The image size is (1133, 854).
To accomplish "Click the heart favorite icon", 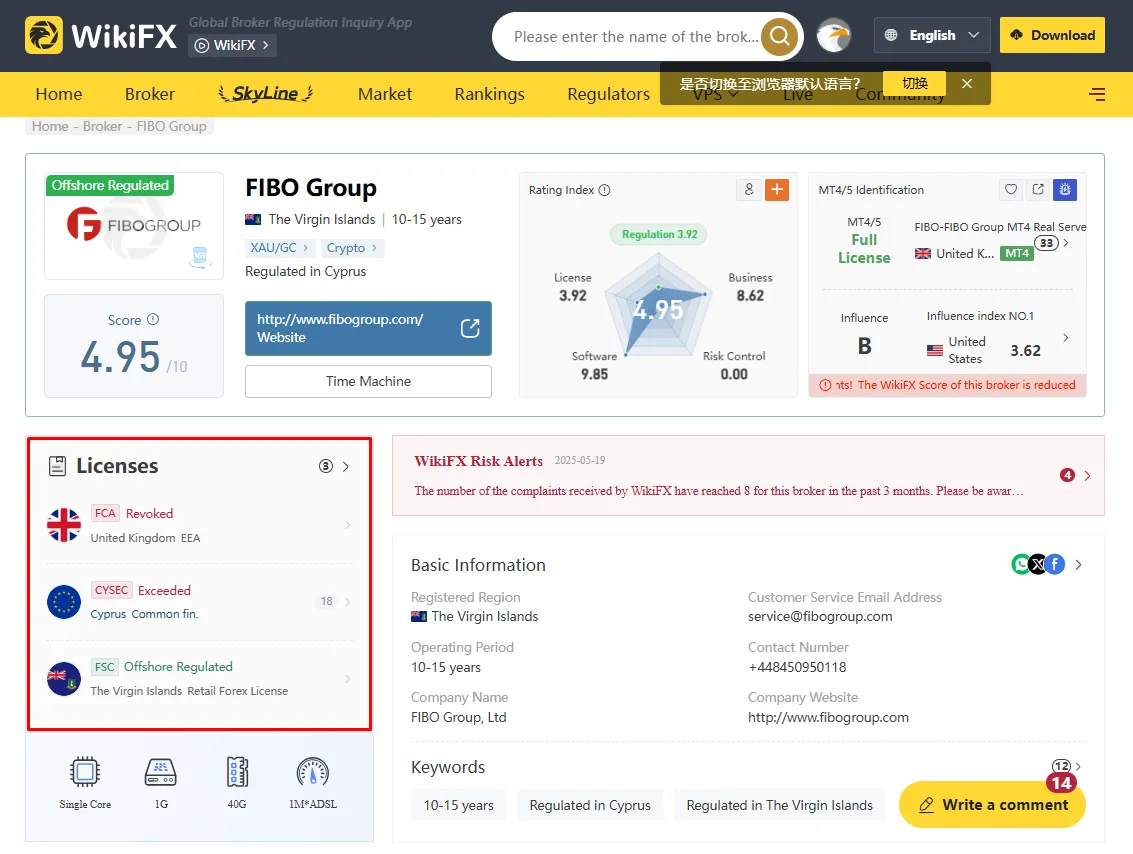I will coord(1011,189).
